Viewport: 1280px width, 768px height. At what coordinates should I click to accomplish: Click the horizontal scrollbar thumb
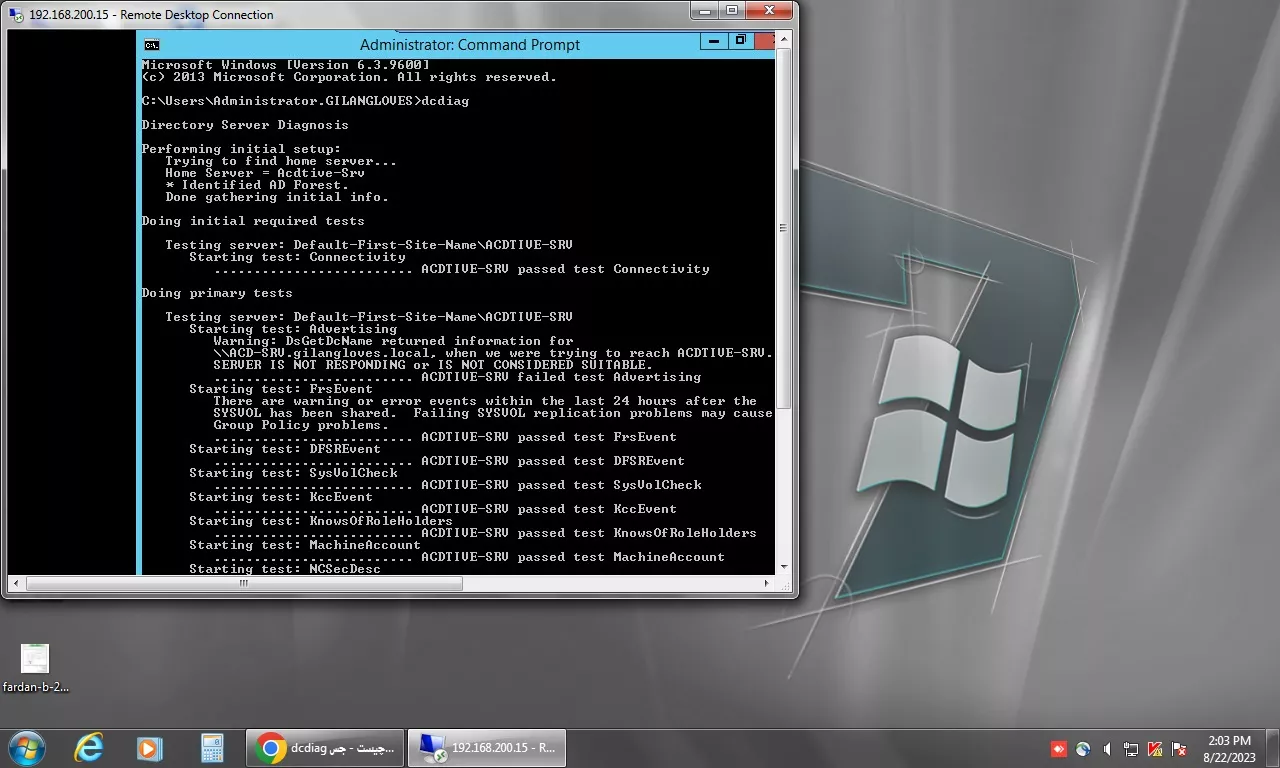pyautogui.click(x=243, y=583)
